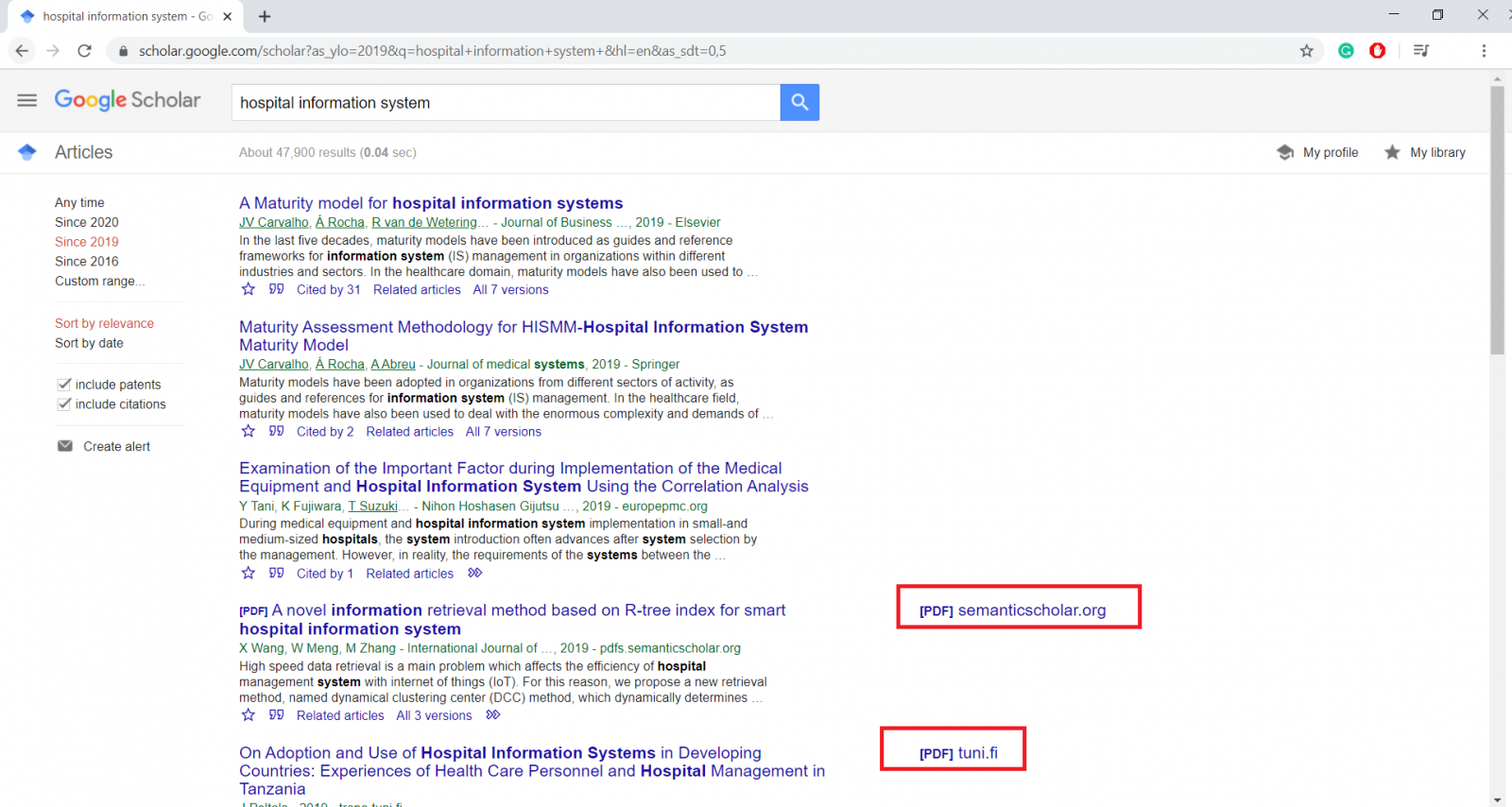
Task: Choose Sort by date
Action: tap(89, 343)
